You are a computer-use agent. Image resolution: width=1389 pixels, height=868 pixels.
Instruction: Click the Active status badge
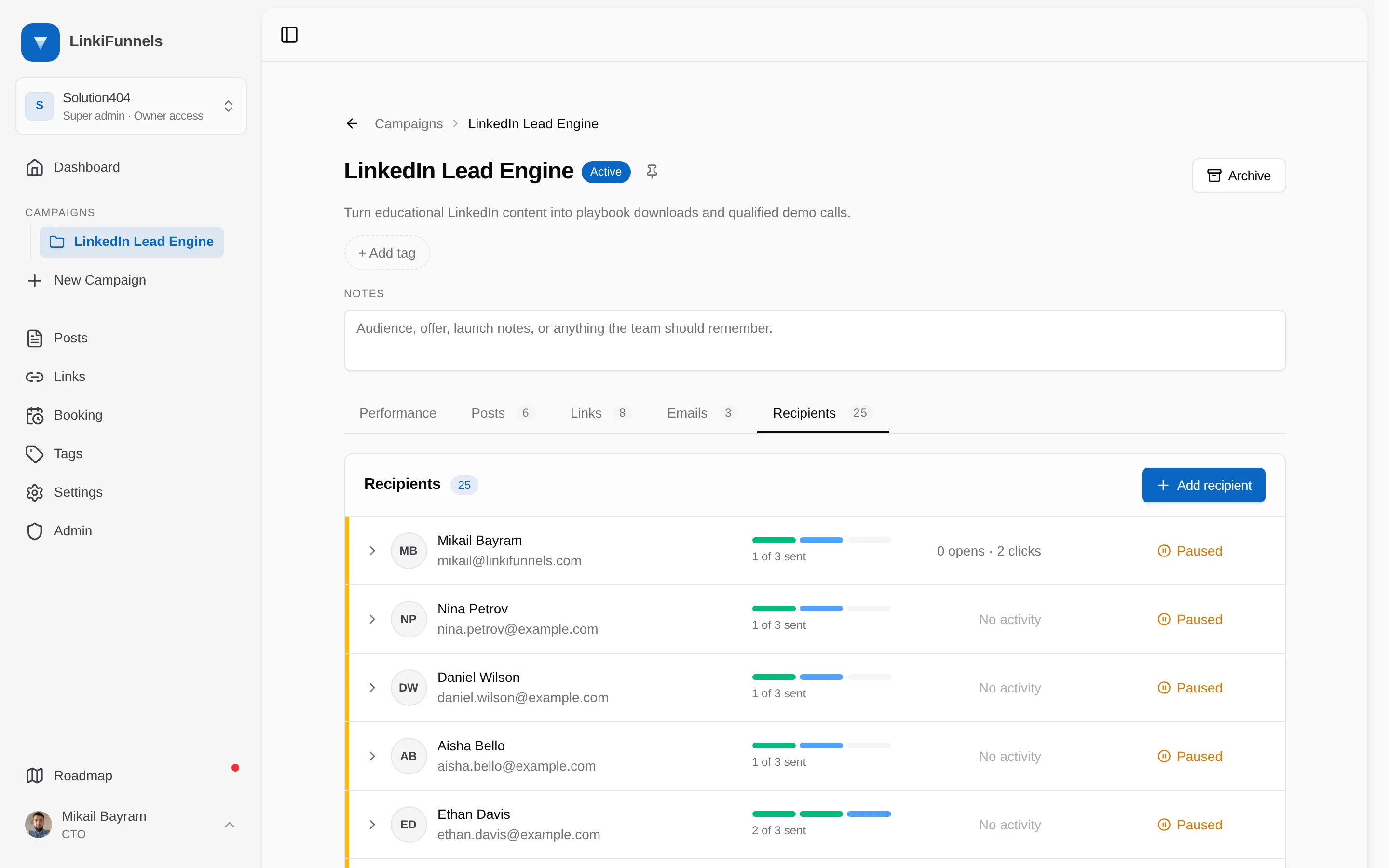tap(606, 172)
